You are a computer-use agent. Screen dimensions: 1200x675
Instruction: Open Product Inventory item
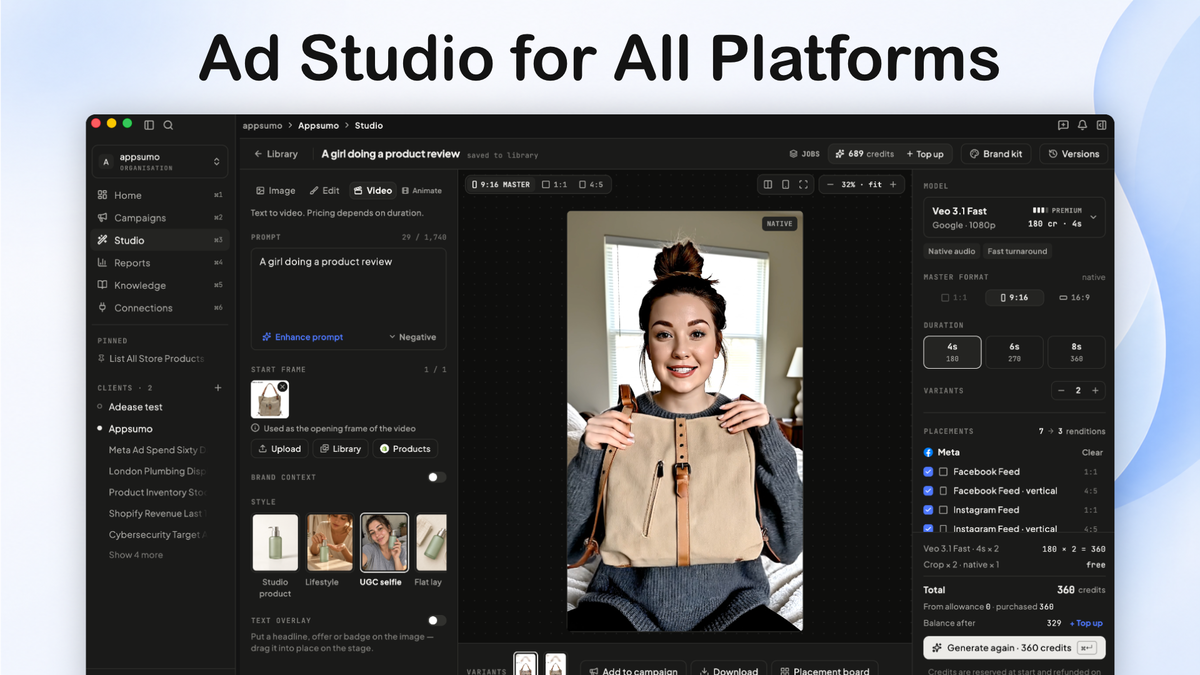pyautogui.click(x=156, y=492)
